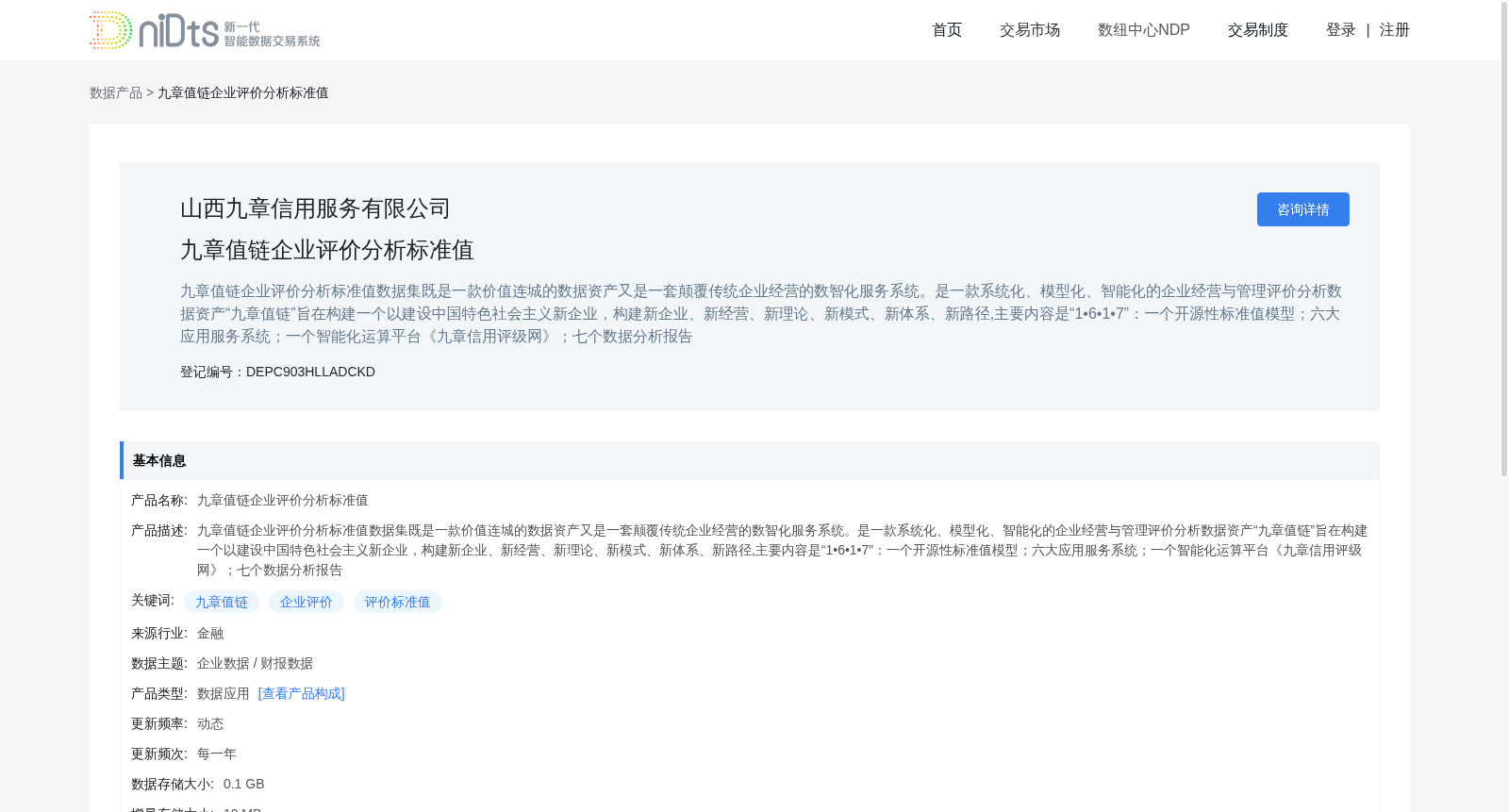1509x812 pixels.
Task: Click the page's vertical scrollbar
Action: click(1504, 238)
